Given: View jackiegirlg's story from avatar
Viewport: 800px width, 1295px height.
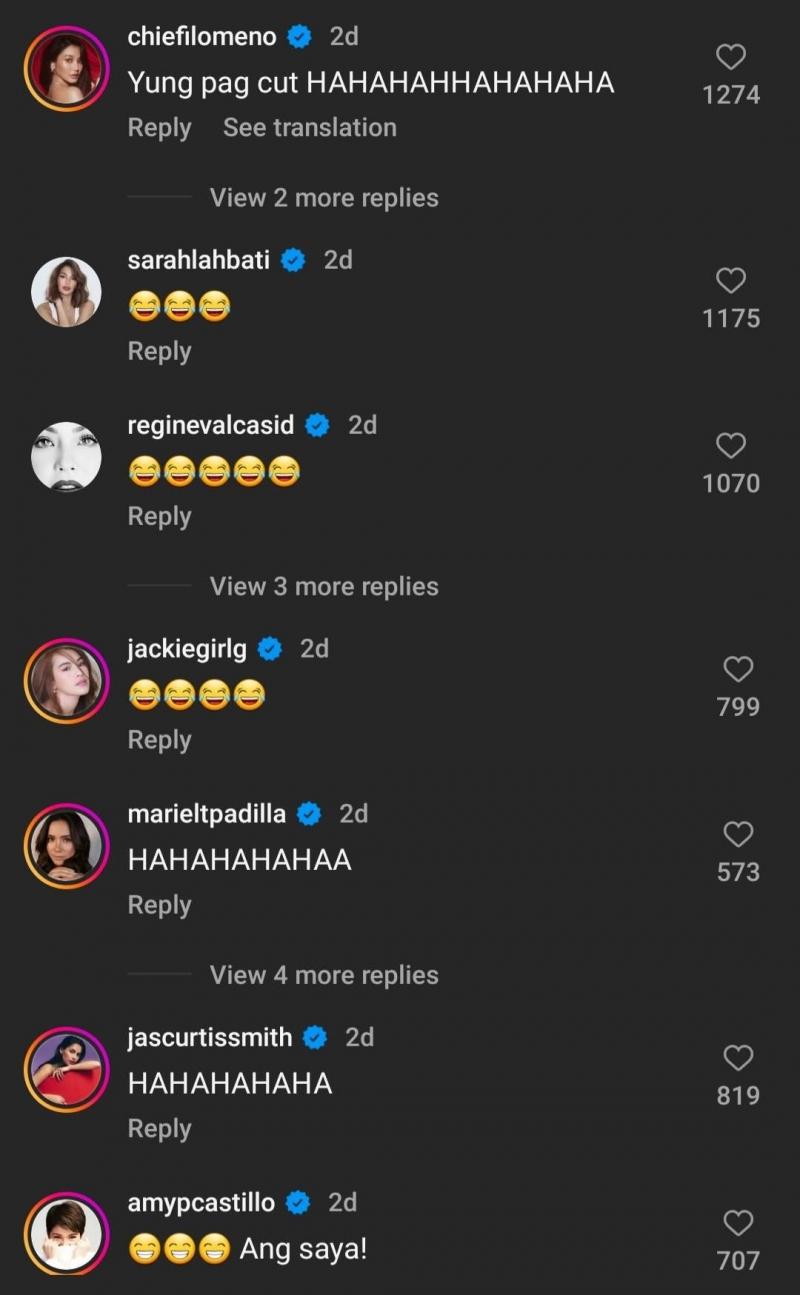Looking at the screenshot, I should (x=66, y=681).
